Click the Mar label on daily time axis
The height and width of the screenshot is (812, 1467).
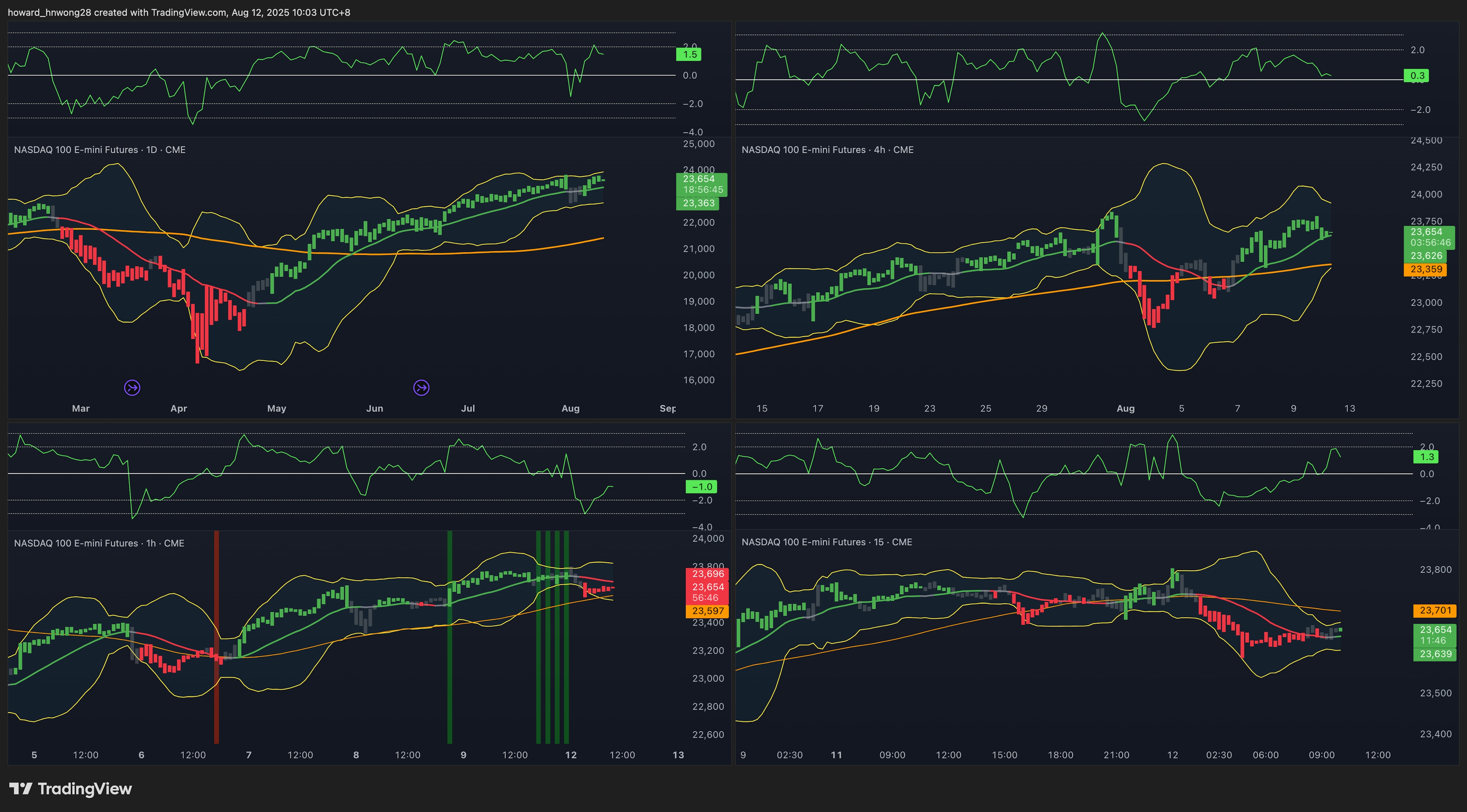pyautogui.click(x=81, y=408)
